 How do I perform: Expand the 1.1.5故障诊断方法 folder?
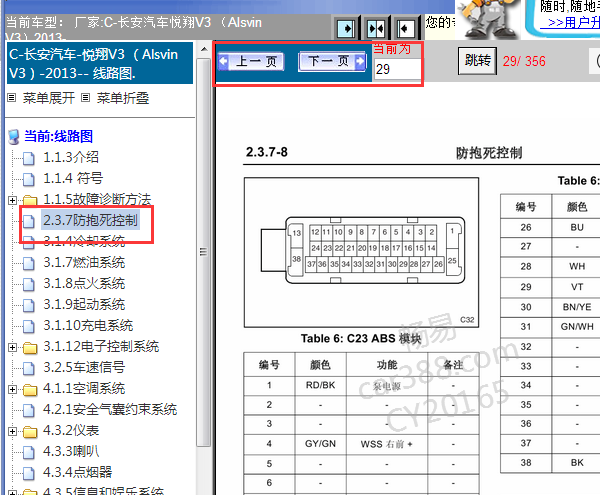[x=12, y=200]
